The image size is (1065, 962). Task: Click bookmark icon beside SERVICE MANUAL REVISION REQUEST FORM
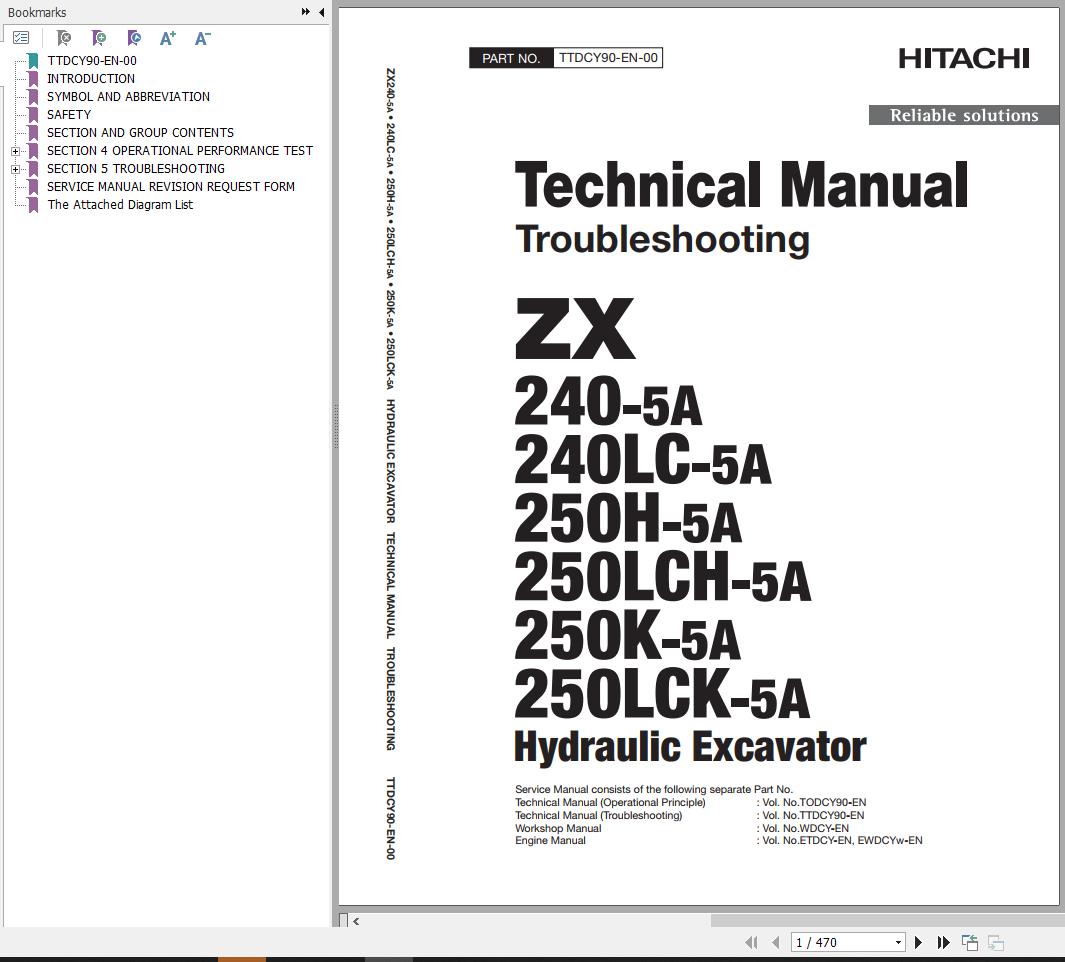(x=33, y=187)
